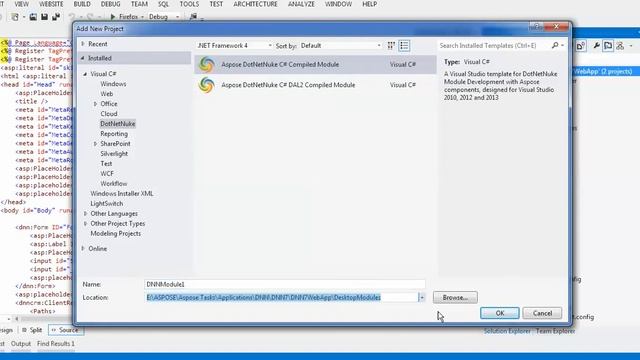
Task: Click the Browse... button
Action: (x=455, y=298)
